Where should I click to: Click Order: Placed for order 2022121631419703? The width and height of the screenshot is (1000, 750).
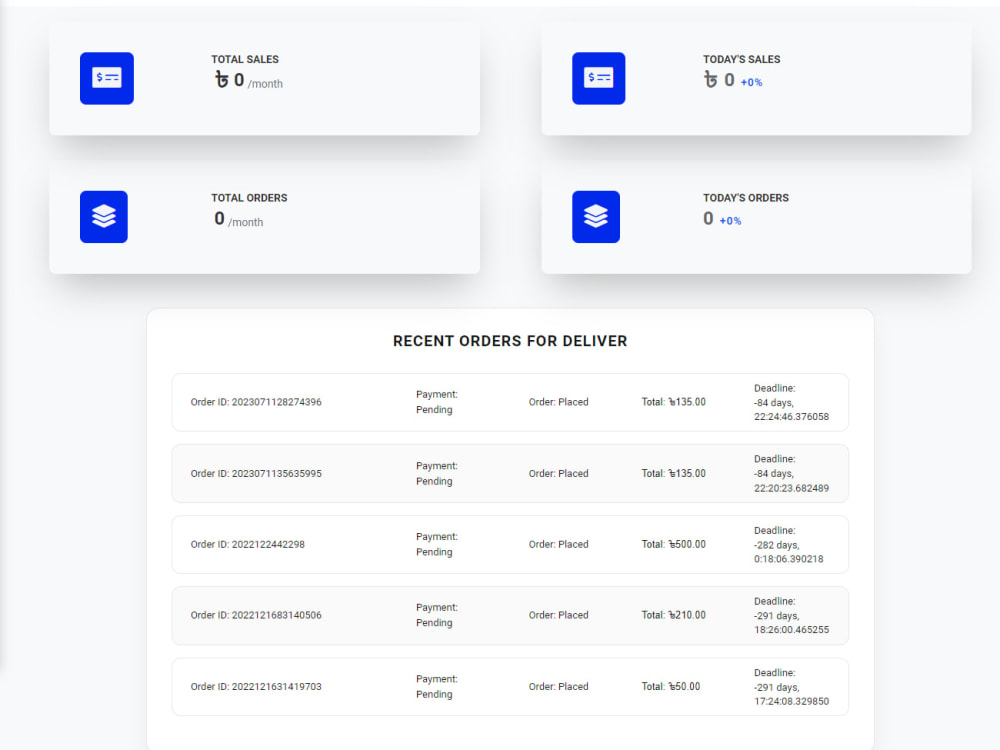coord(559,686)
